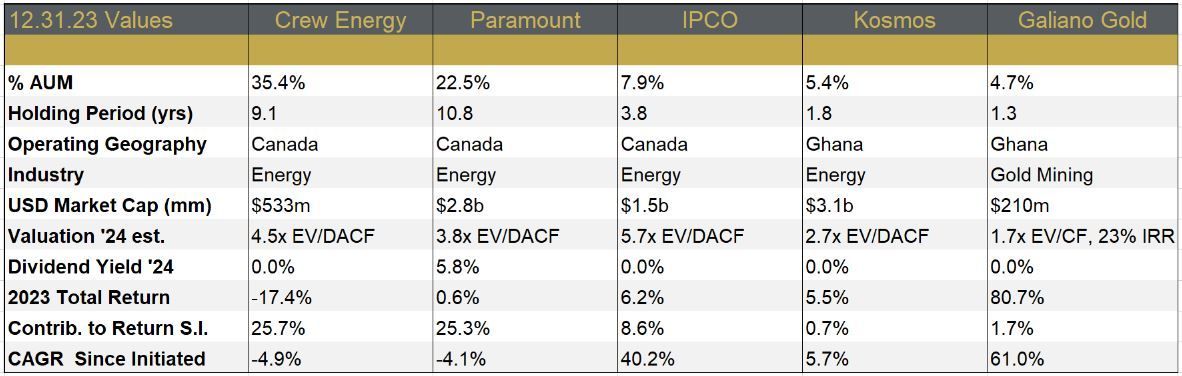Select the IPCO column header
The width and height of the screenshot is (1182, 376).
pos(709,19)
